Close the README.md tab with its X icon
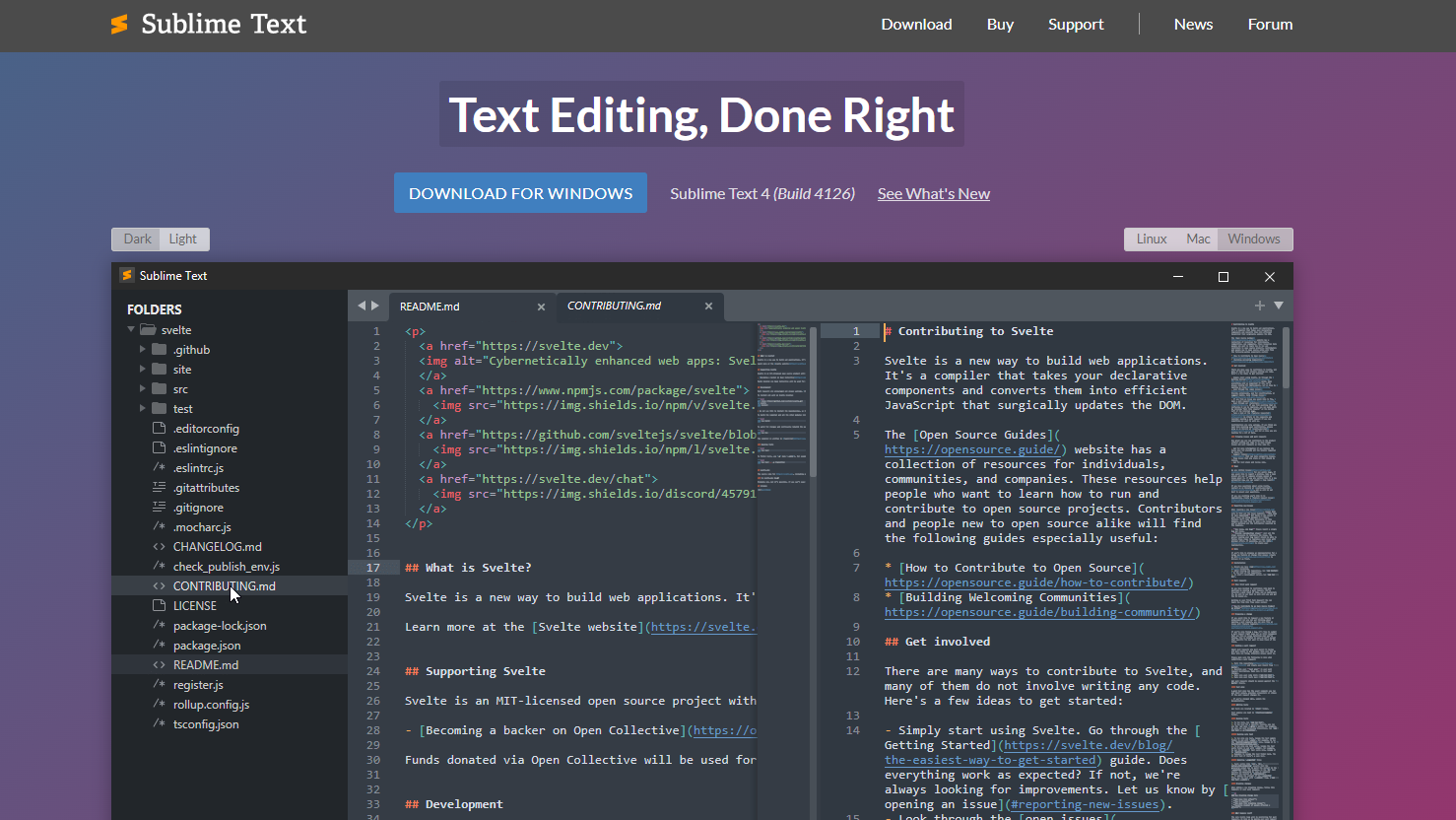The image size is (1456, 820). point(541,307)
